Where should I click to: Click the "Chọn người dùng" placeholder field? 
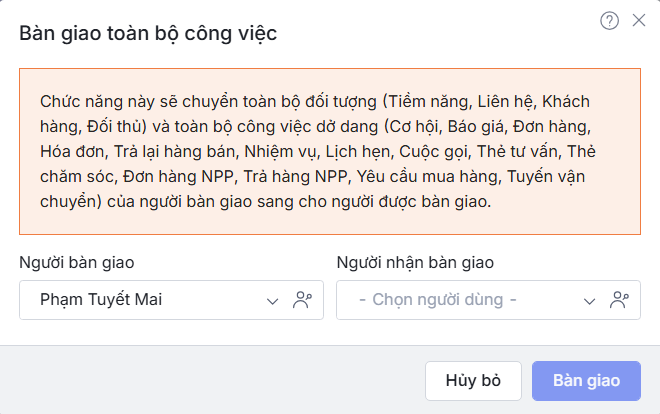[444, 299]
